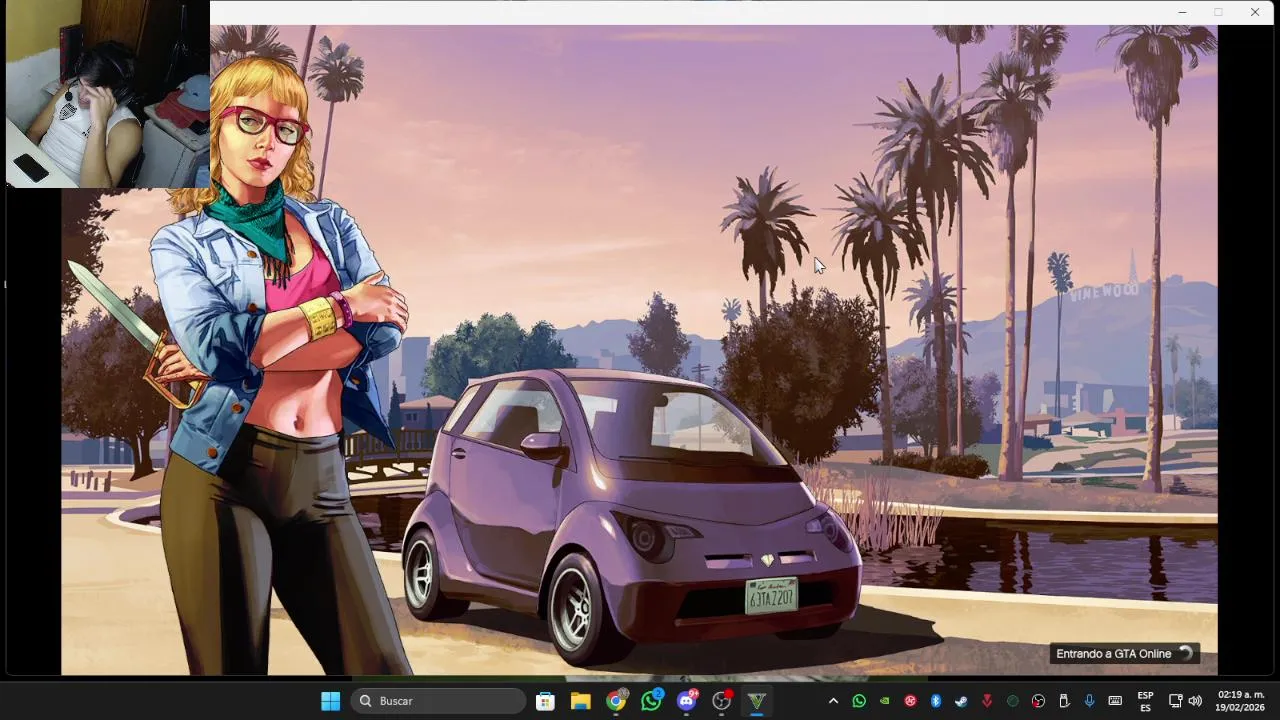Click the red double-arrow tray icon
This screenshot has width=1280, height=720.
tap(987, 701)
